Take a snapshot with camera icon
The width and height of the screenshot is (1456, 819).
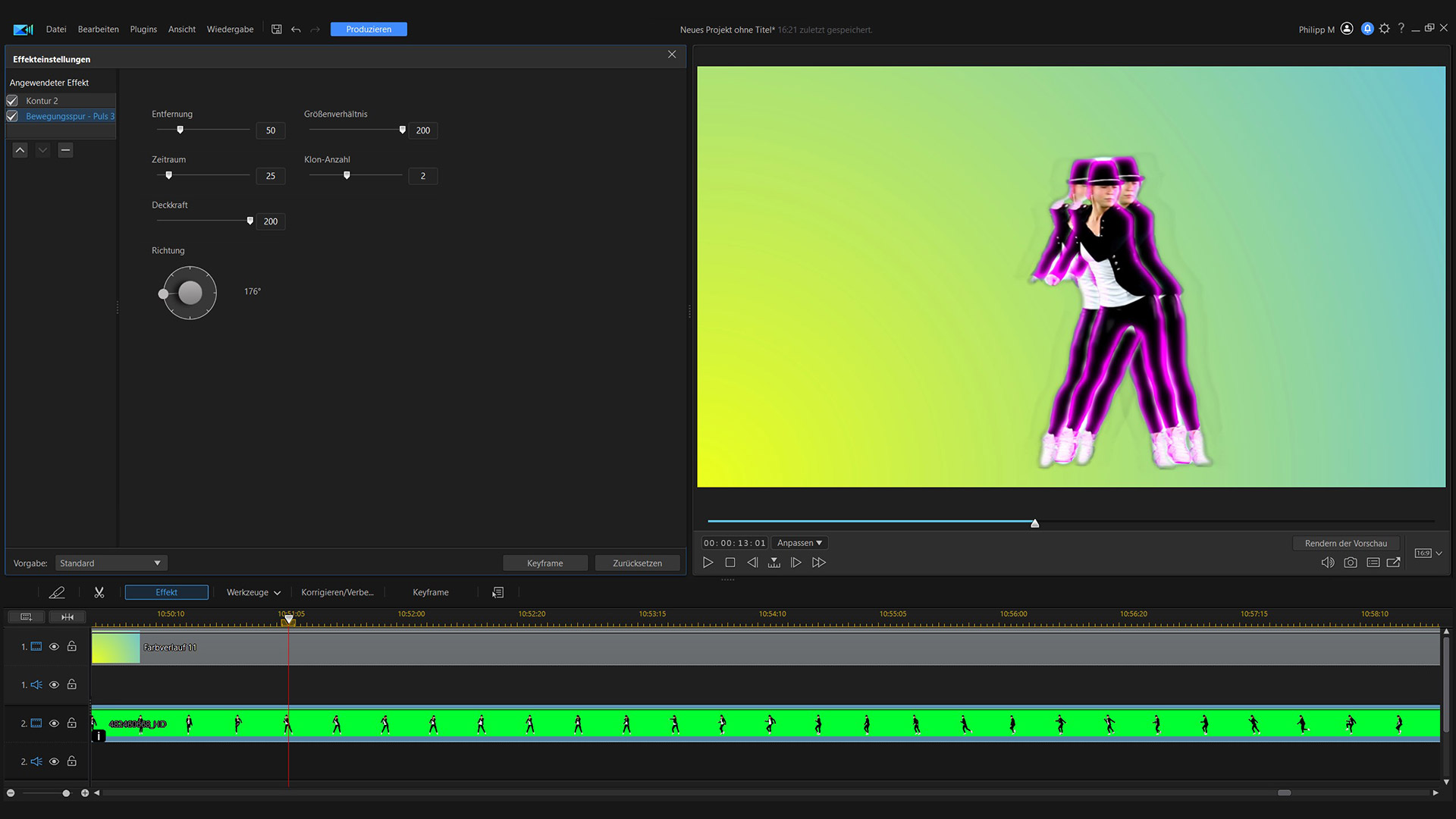coord(1350,563)
